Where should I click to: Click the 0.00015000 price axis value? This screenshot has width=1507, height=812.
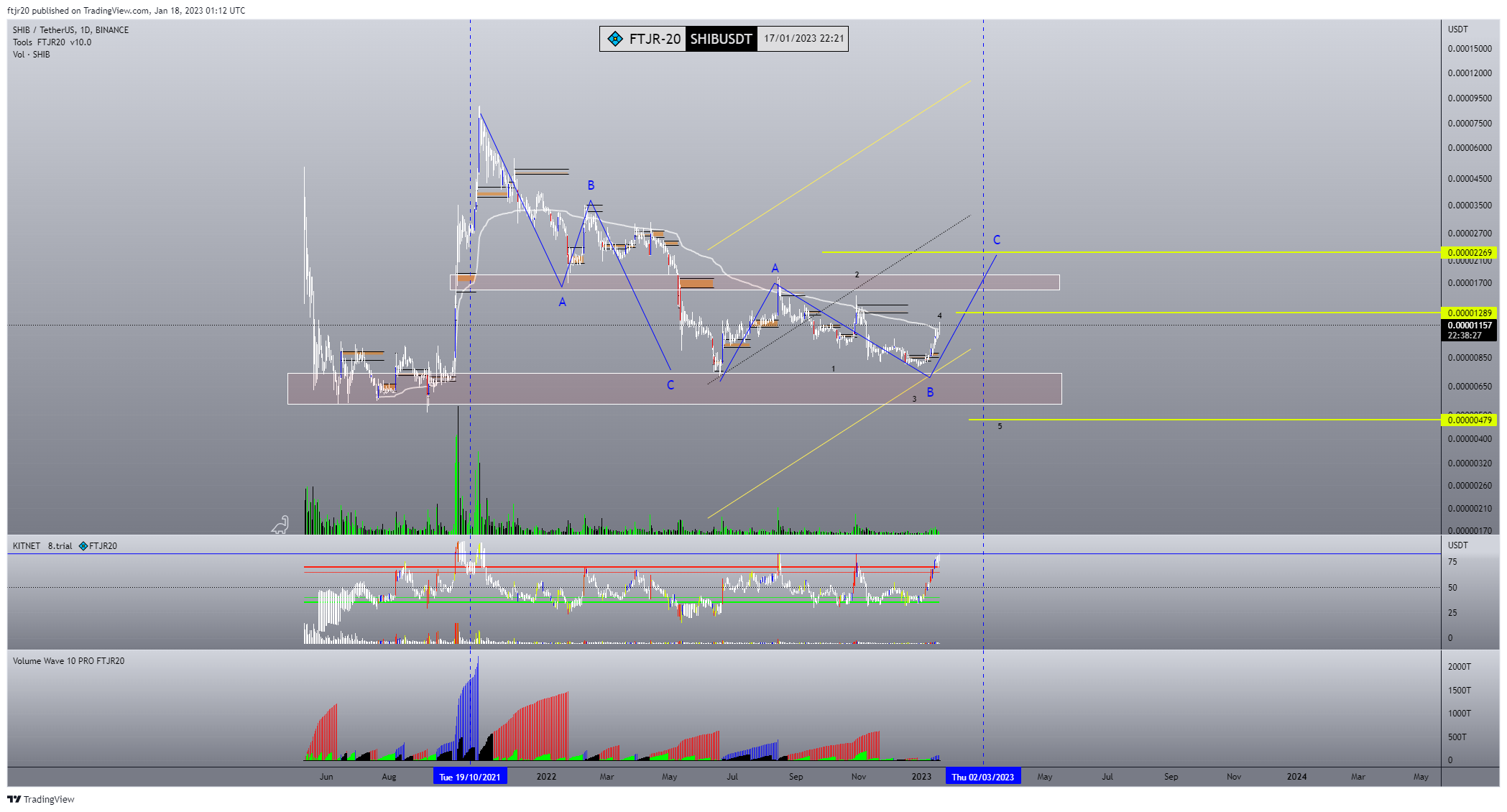coord(1470,50)
